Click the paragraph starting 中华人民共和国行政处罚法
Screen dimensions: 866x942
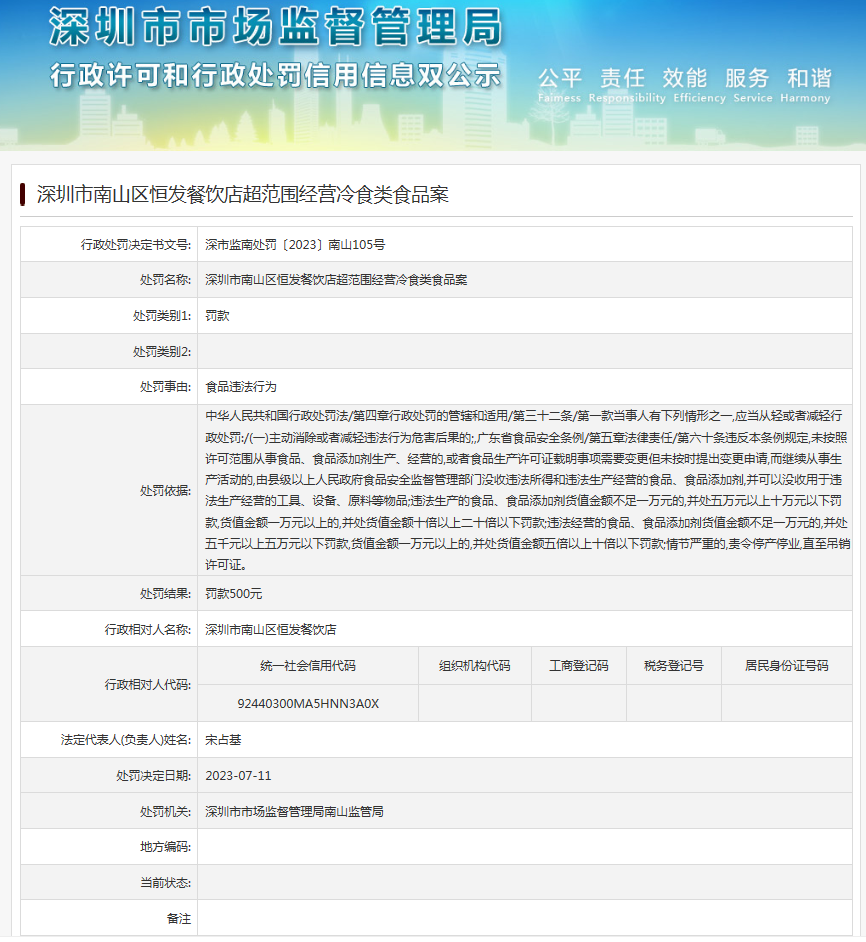coord(527,490)
